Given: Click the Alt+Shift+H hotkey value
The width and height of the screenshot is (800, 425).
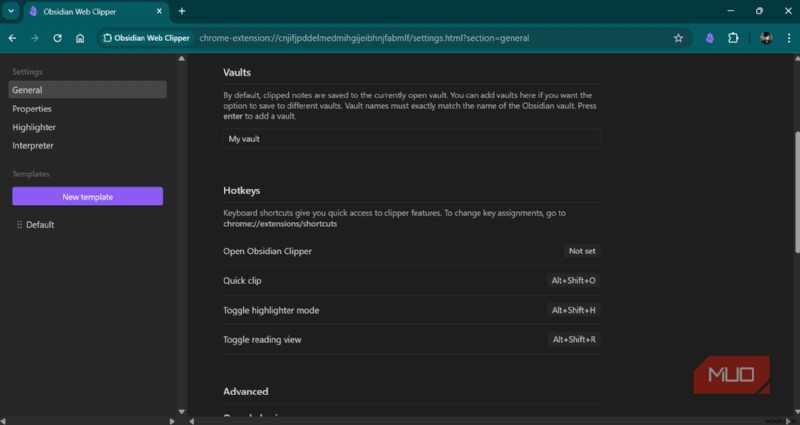Looking at the screenshot, I should coord(573,310).
